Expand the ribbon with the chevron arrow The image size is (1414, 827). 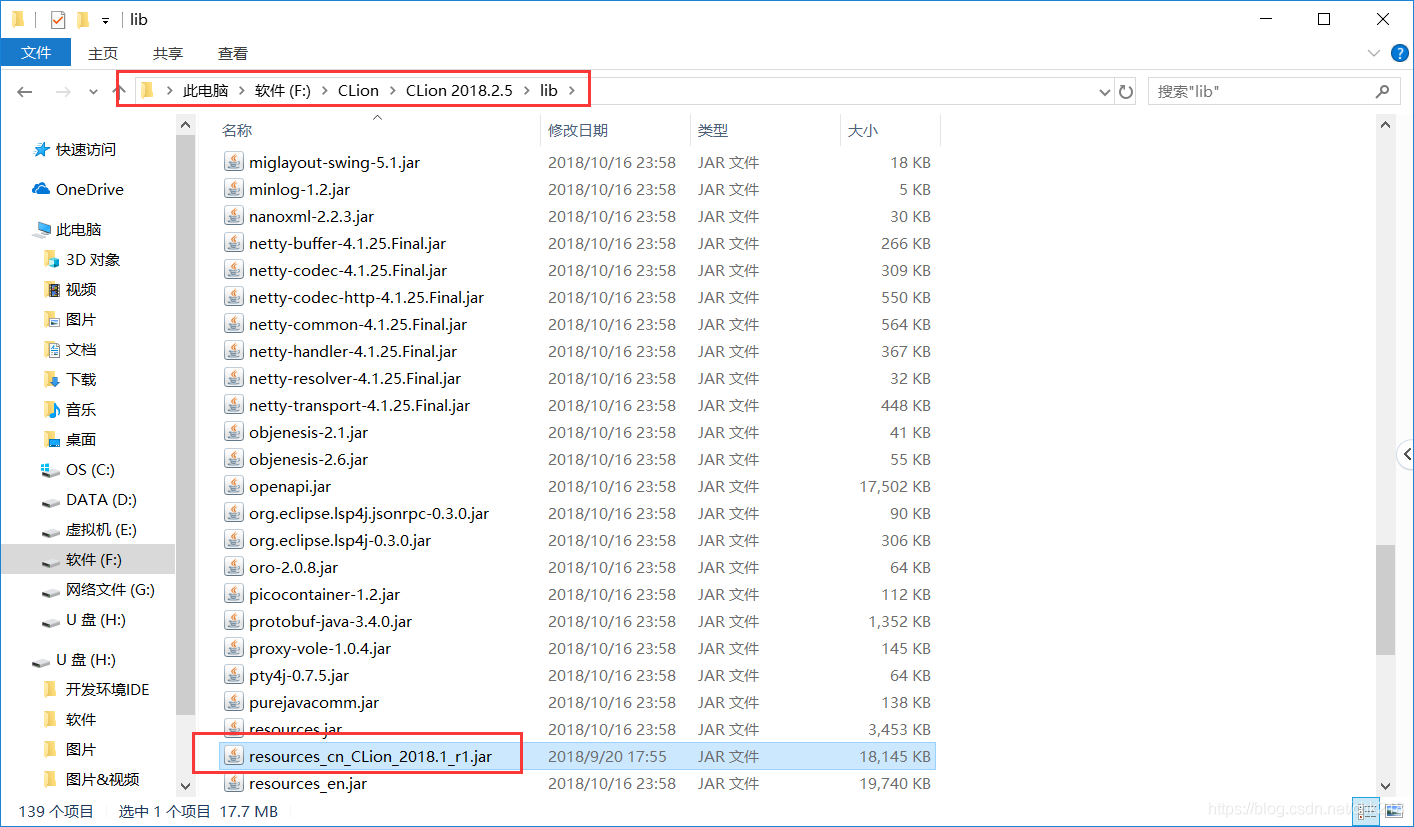[x=1373, y=53]
